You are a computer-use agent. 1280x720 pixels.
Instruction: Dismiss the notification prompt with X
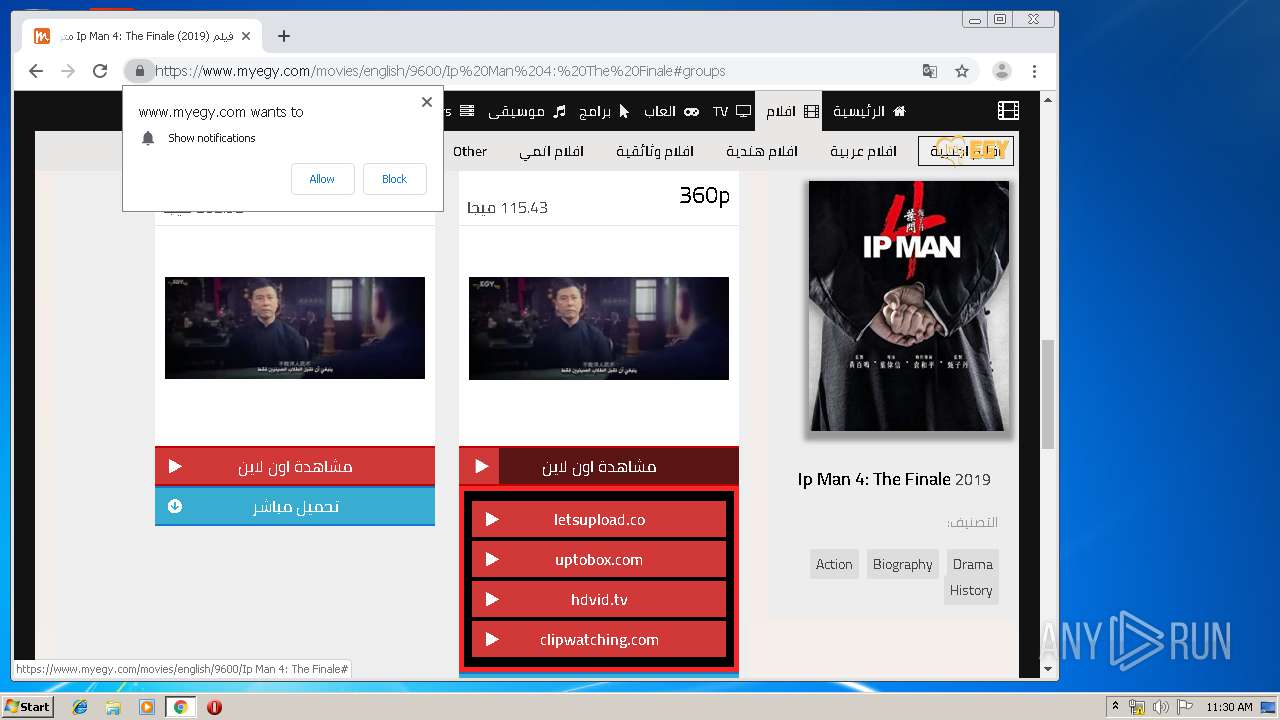click(427, 102)
